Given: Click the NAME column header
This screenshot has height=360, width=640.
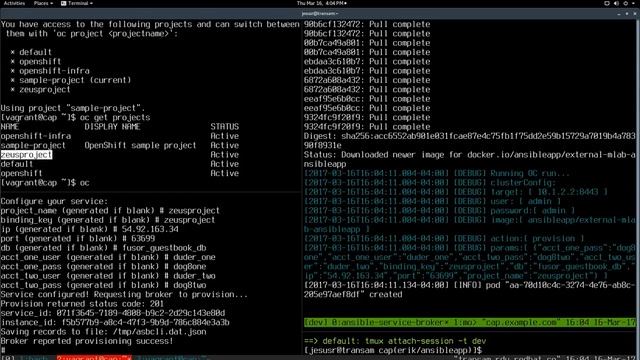Looking at the screenshot, I should [10, 127].
